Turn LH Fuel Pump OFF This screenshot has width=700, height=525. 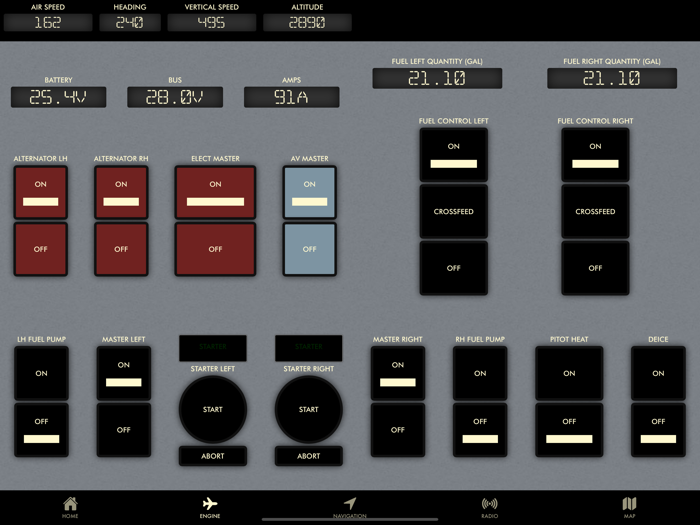click(42, 430)
